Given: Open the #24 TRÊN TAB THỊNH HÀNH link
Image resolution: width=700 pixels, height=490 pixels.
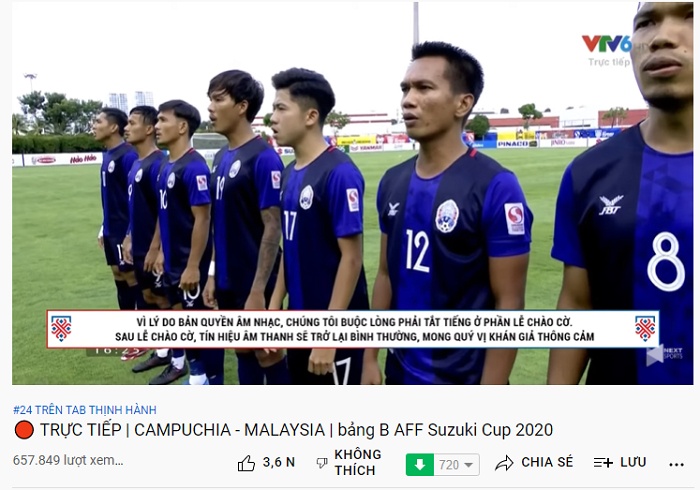Looking at the screenshot, I should tap(85, 410).
